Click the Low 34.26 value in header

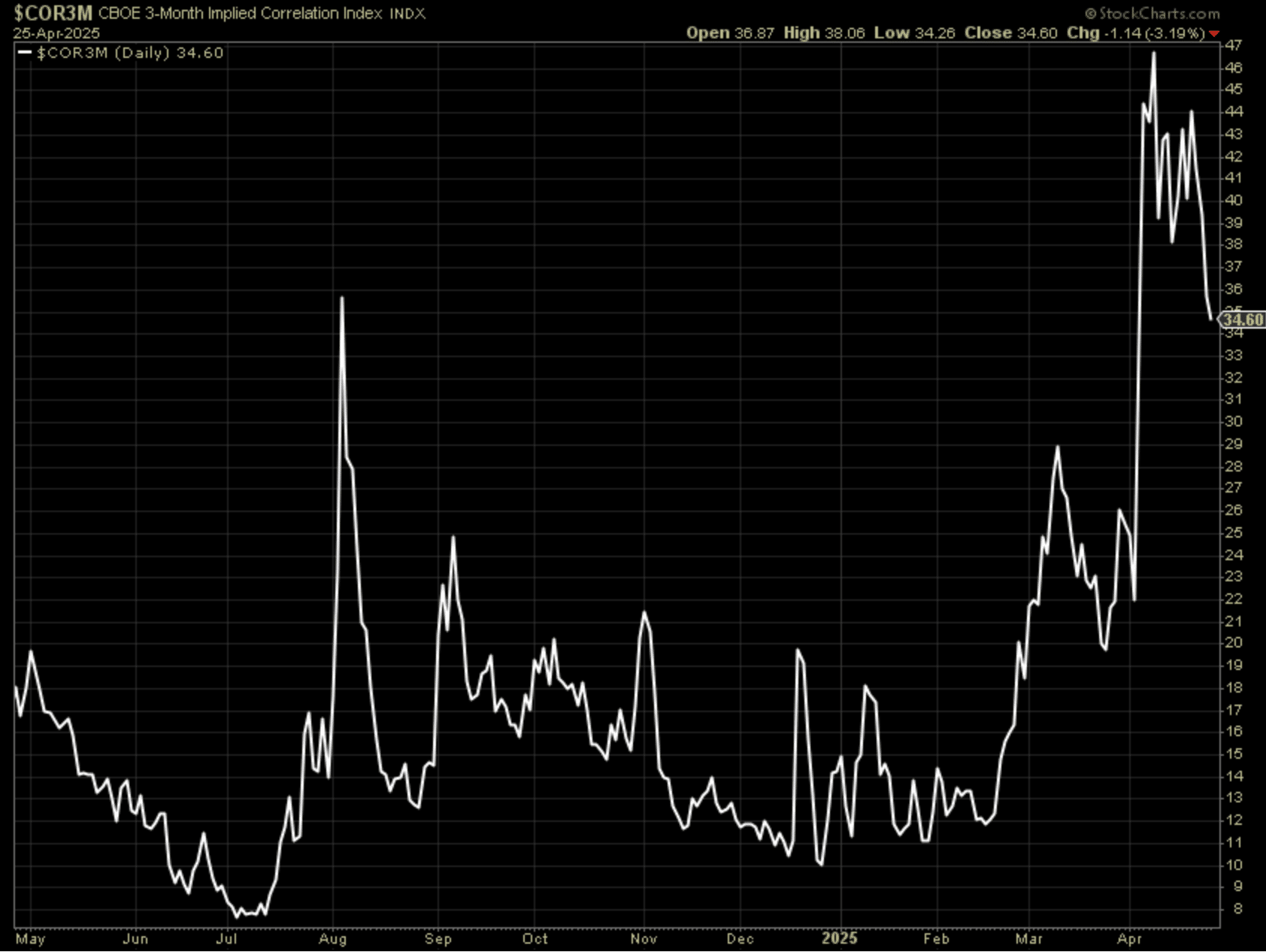click(x=914, y=33)
